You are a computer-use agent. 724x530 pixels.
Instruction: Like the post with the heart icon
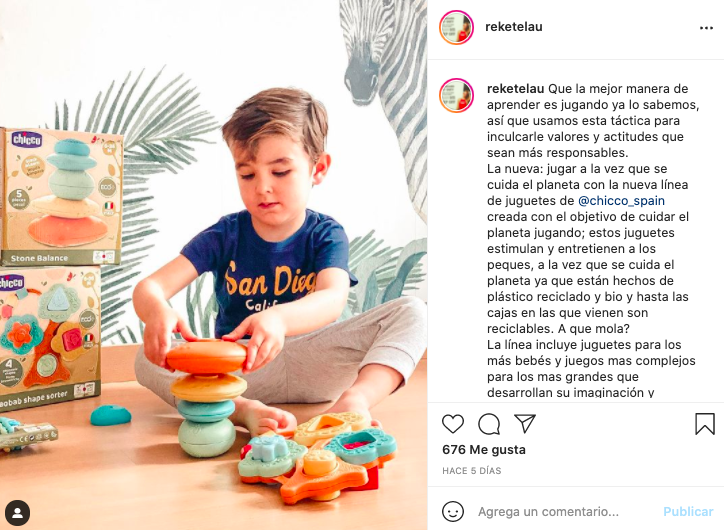(x=452, y=424)
